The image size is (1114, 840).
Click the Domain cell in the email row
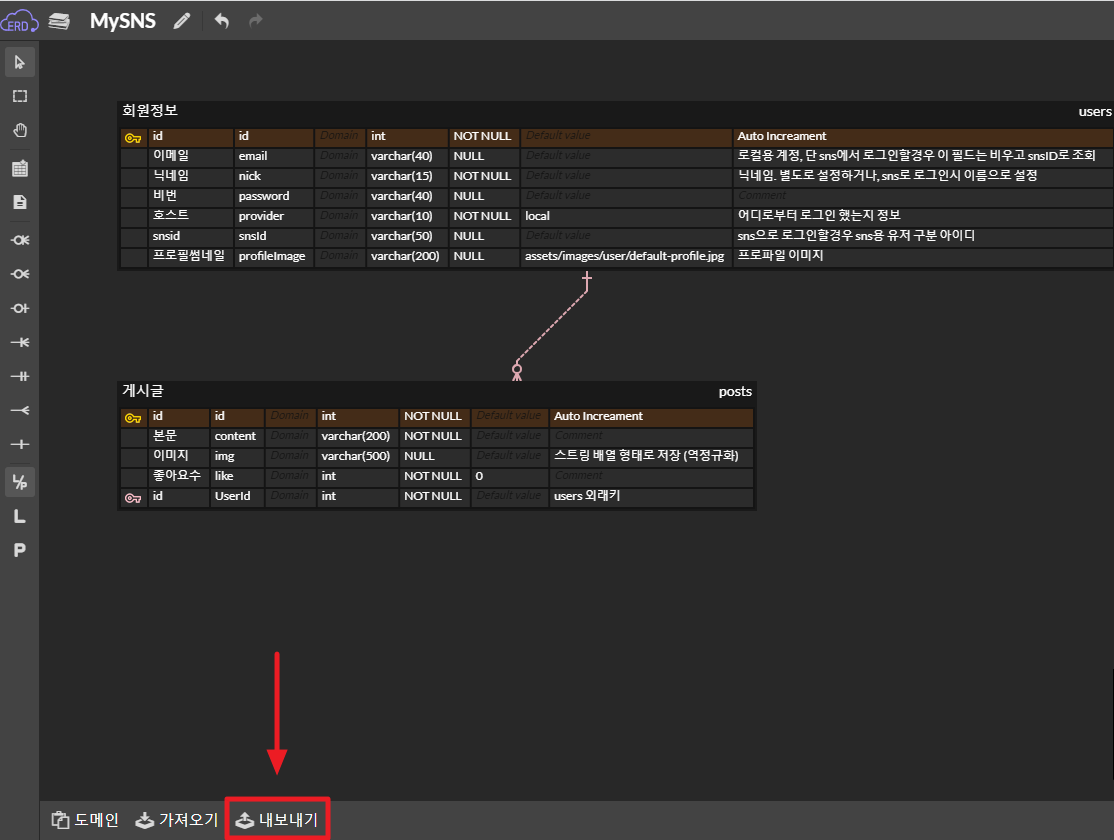pyautogui.click(x=340, y=156)
